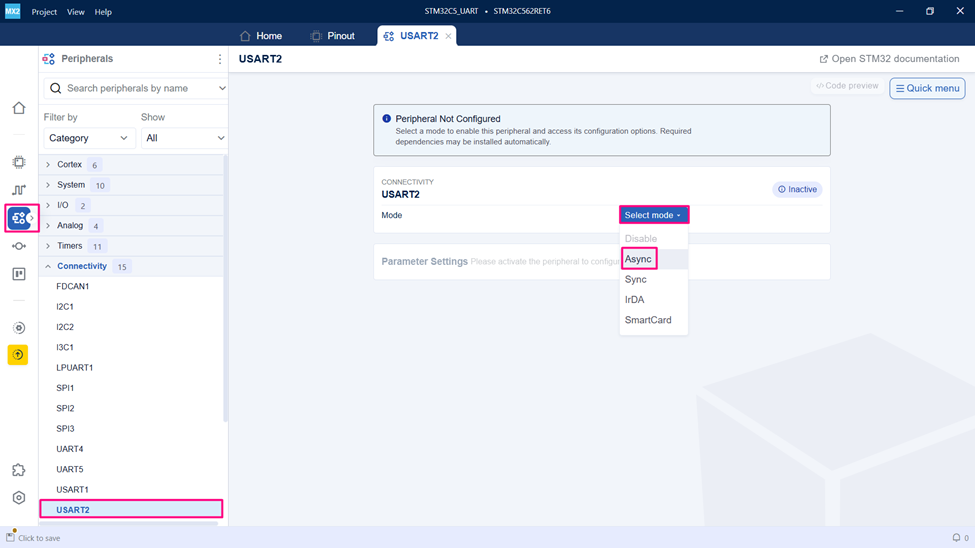The height and width of the screenshot is (548, 975).
Task: Click the MX2 application logo
Action: pos(12,11)
